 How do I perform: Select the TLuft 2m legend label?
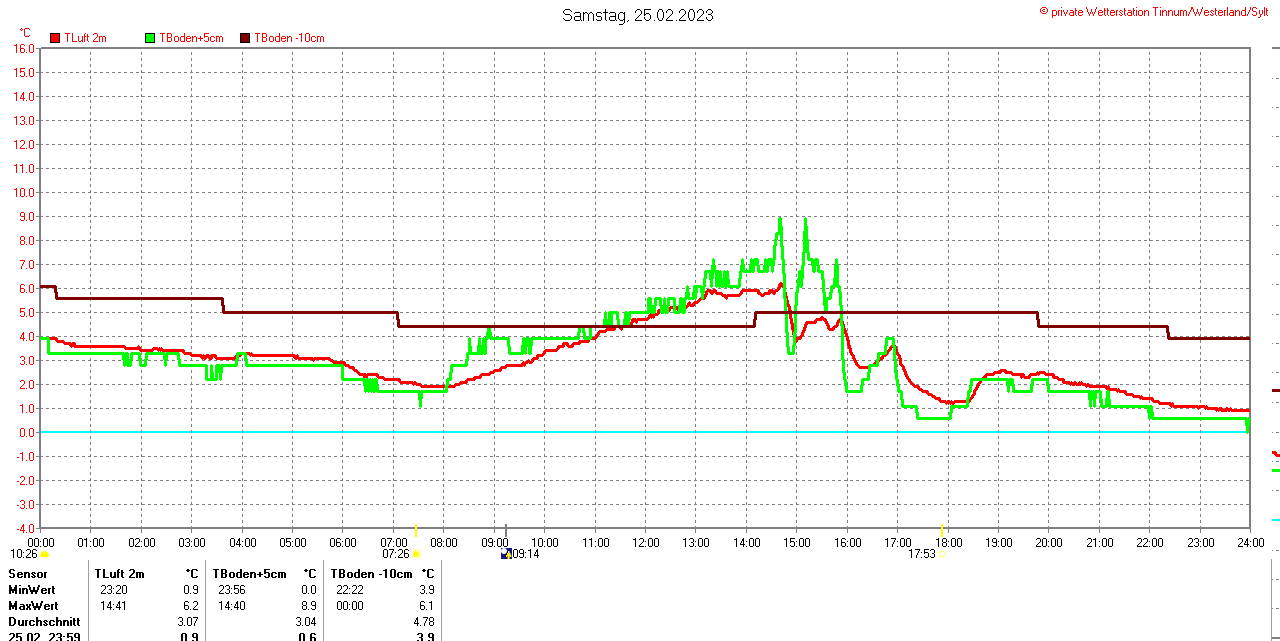[x=85, y=38]
